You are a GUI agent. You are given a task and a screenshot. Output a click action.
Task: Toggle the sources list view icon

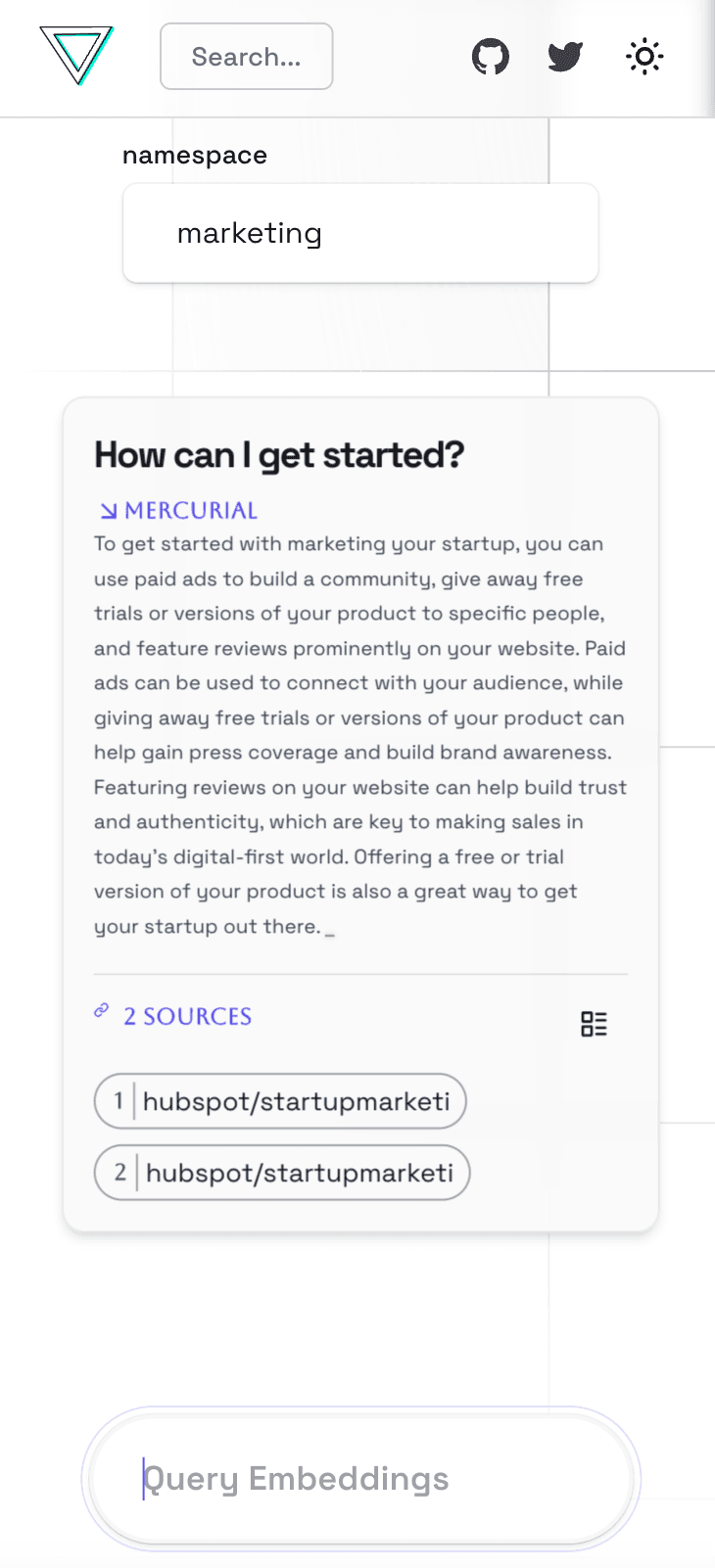(x=594, y=1024)
